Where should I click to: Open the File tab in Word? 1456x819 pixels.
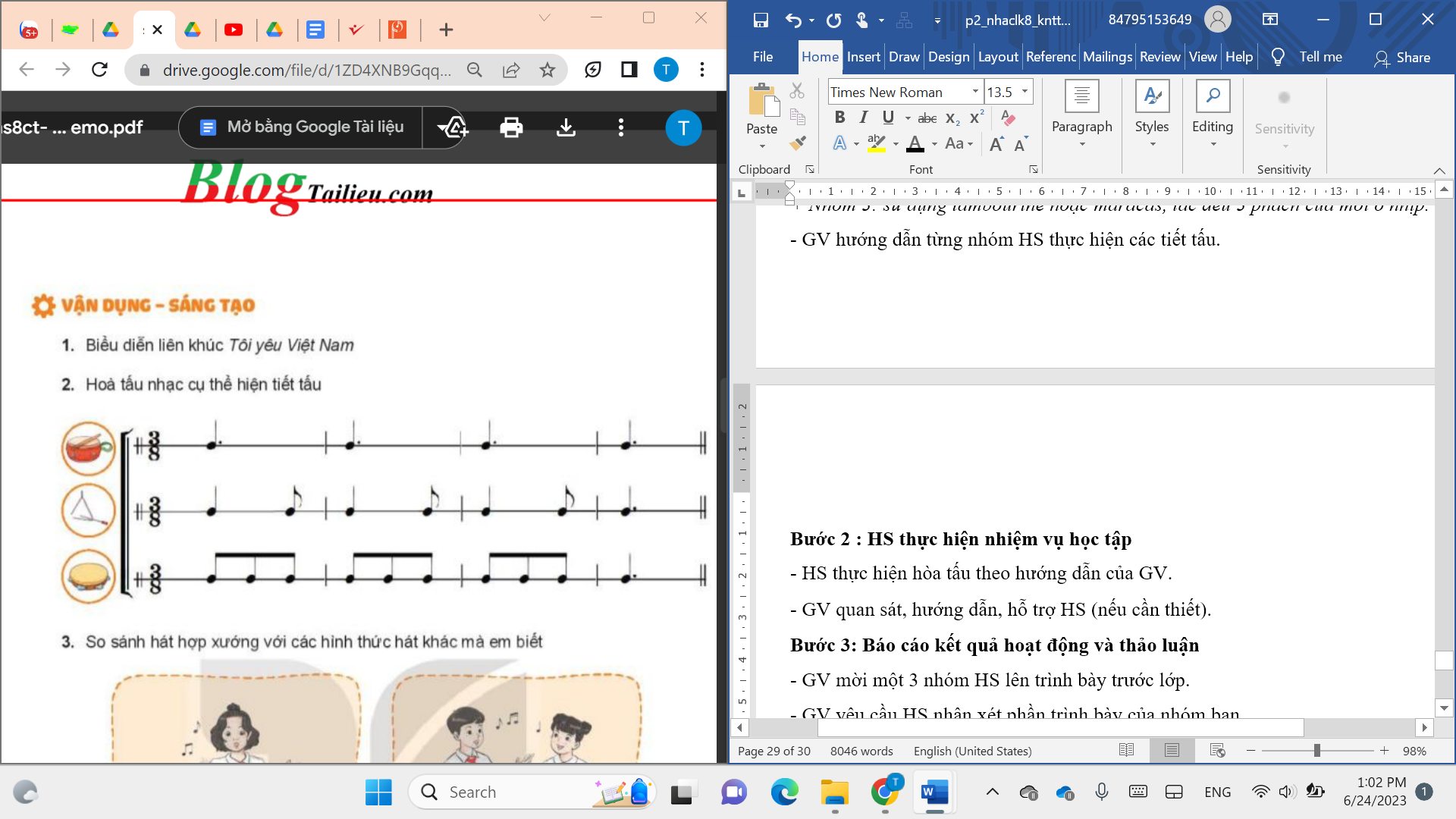[763, 57]
